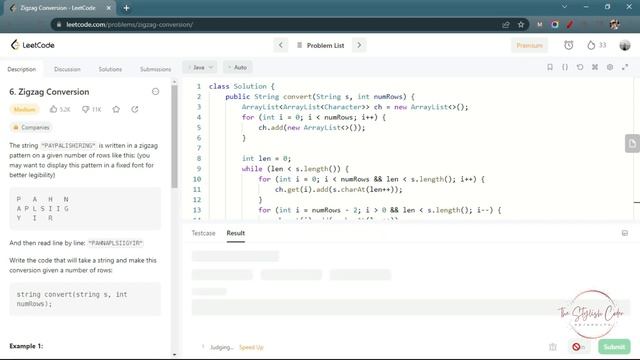
Task: Switch to the Result tab
Action: (x=236, y=233)
